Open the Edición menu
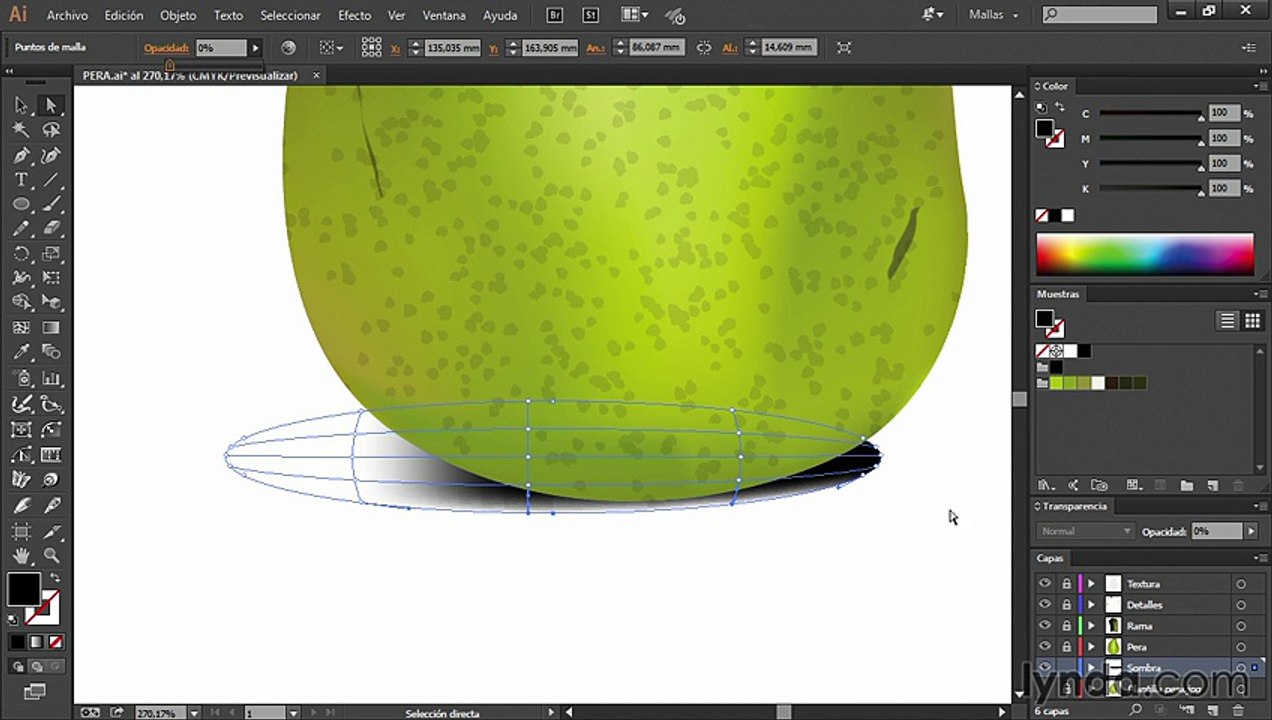1272x720 pixels. [x=124, y=15]
